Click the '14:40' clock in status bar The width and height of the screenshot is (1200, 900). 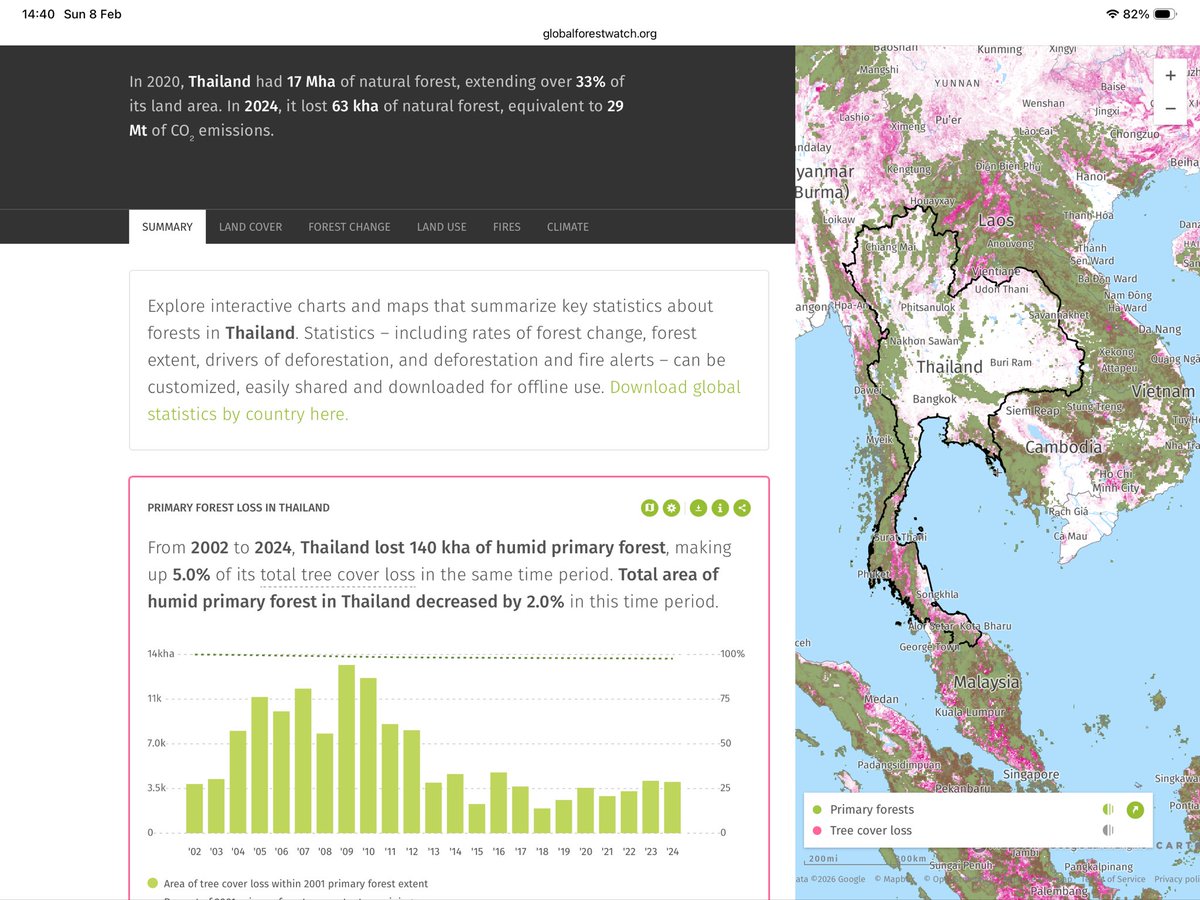38,15
